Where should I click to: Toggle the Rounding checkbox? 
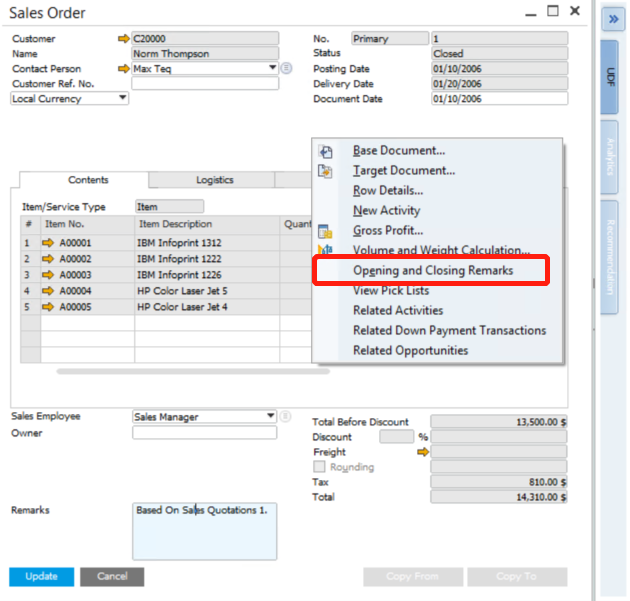320,467
